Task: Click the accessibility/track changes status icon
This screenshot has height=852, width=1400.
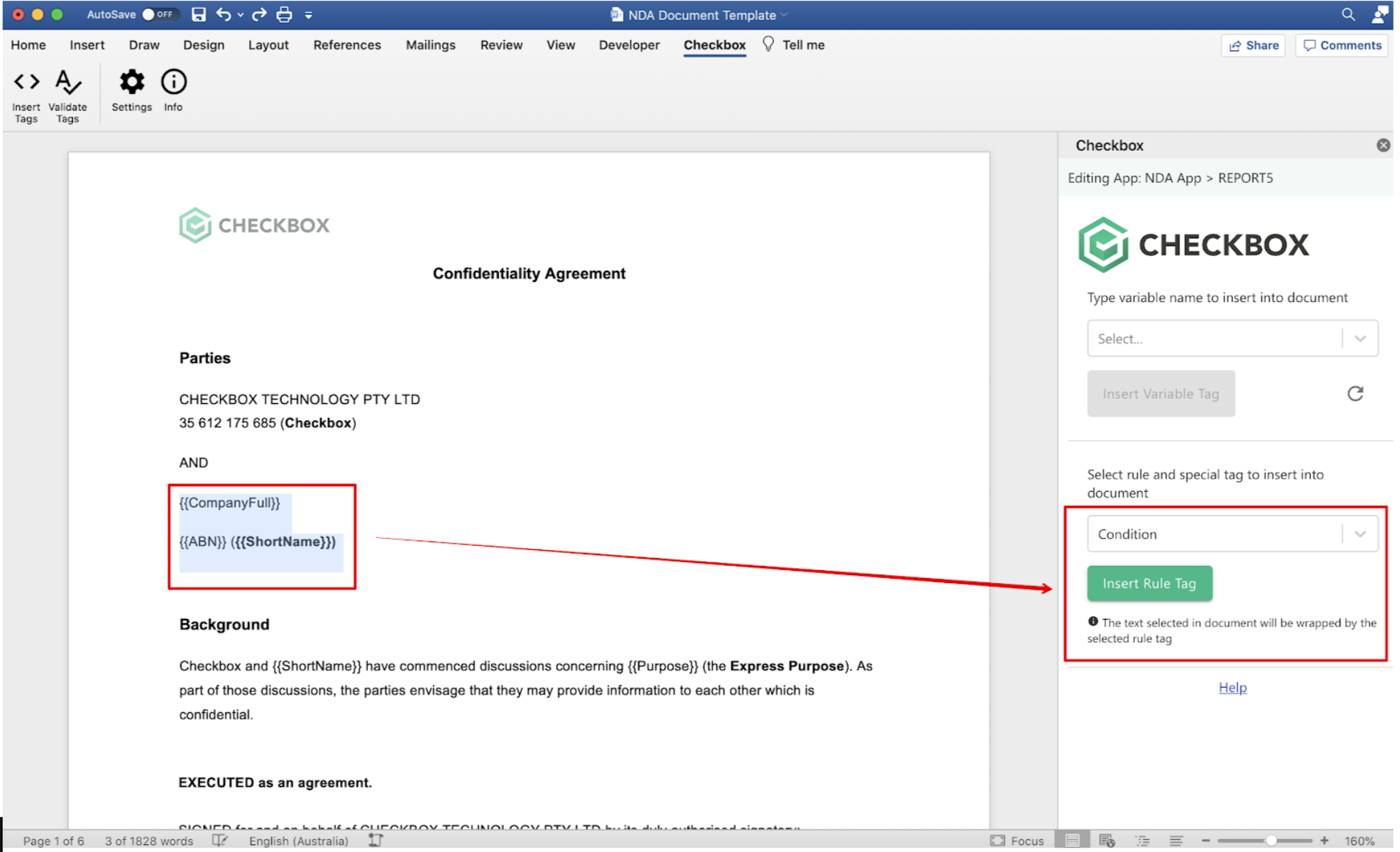Action: point(375,841)
